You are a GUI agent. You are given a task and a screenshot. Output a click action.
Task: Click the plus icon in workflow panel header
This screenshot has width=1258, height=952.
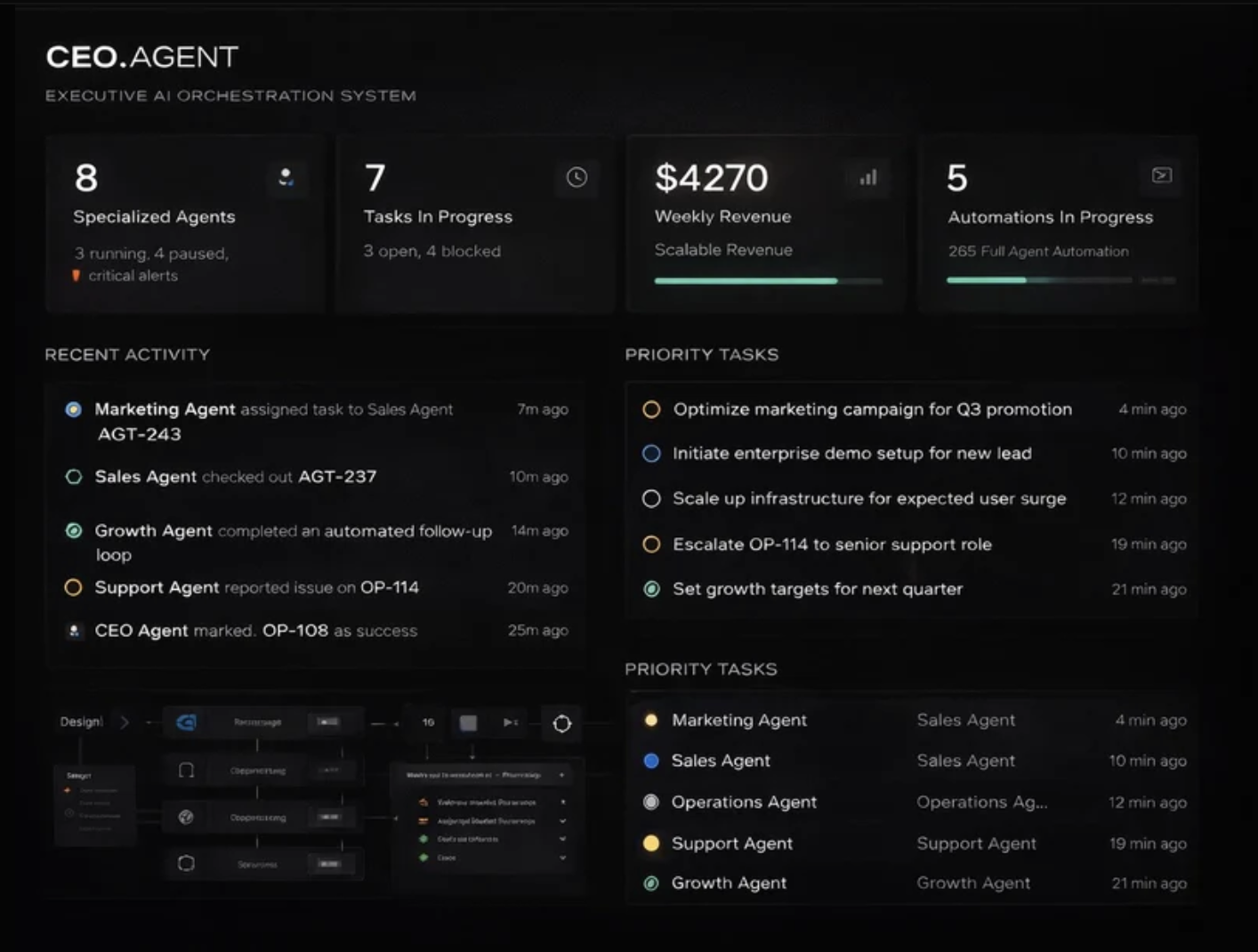(561, 775)
